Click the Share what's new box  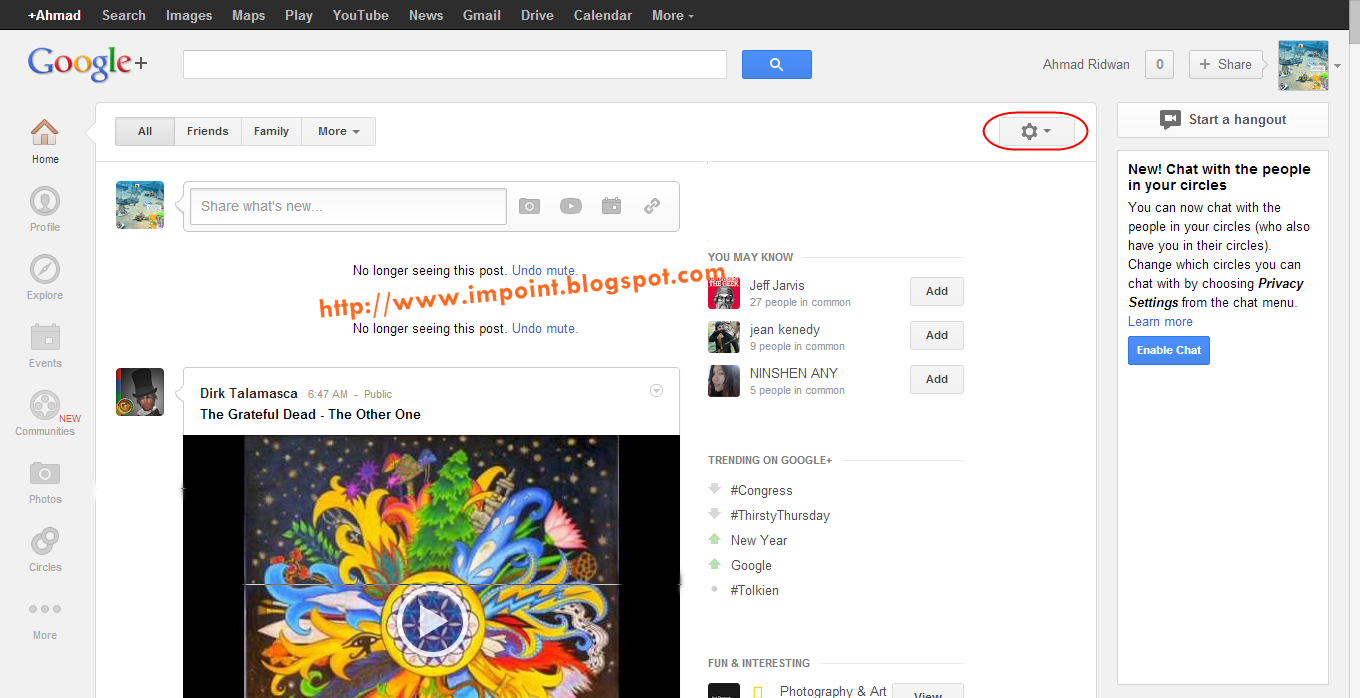348,206
